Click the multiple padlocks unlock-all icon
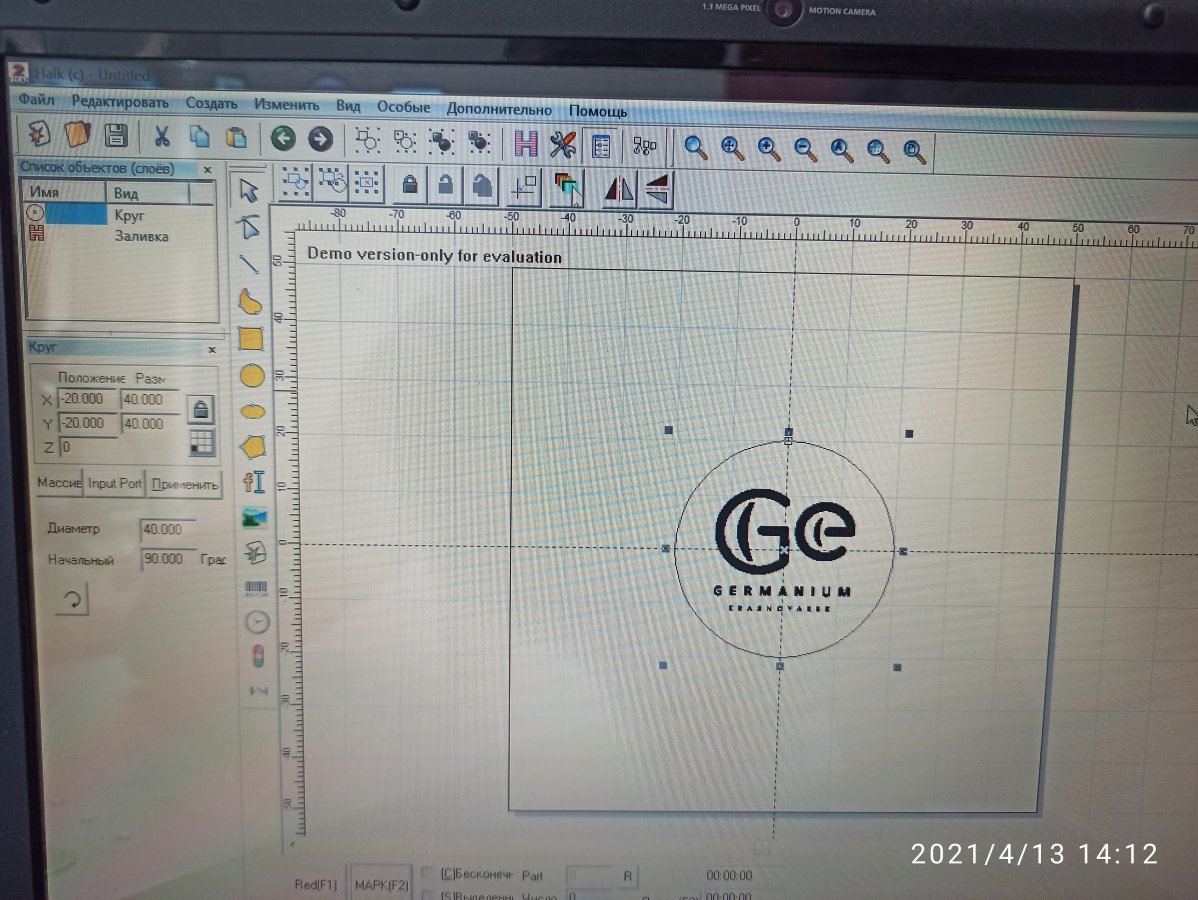The height and width of the screenshot is (900, 1198). coord(481,186)
